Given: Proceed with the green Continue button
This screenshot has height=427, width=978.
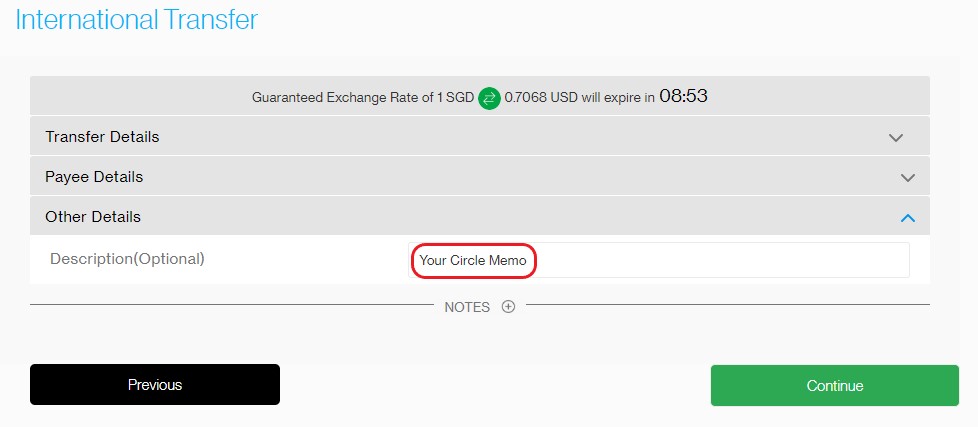Looking at the screenshot, I should pyautogui.click(x=835, y=385).
